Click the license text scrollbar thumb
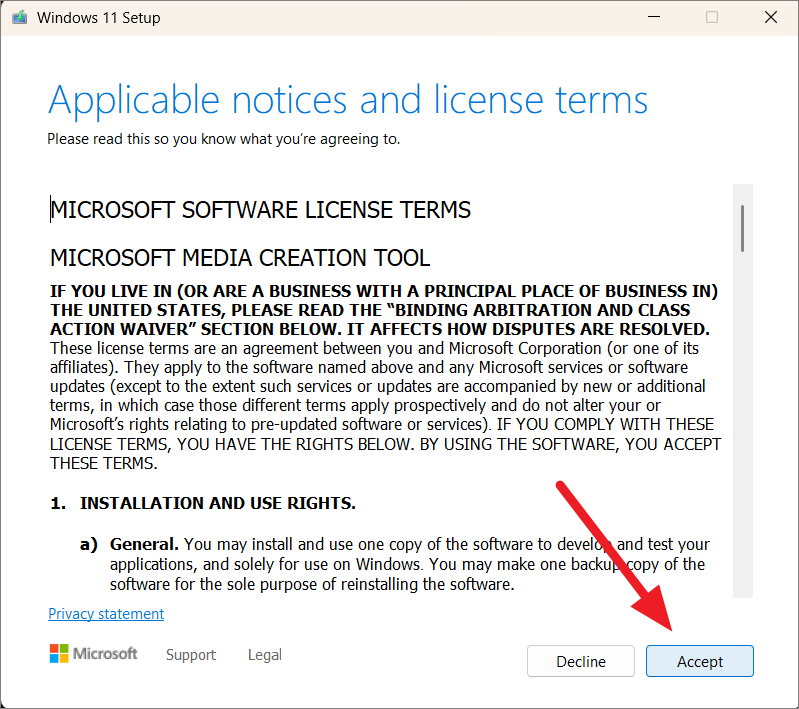799x709 pixels. tap(742, 228)
